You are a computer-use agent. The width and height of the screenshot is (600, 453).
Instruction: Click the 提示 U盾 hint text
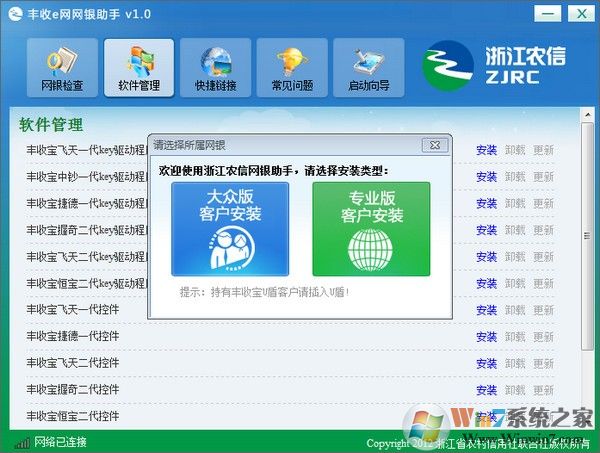[264, 292]
